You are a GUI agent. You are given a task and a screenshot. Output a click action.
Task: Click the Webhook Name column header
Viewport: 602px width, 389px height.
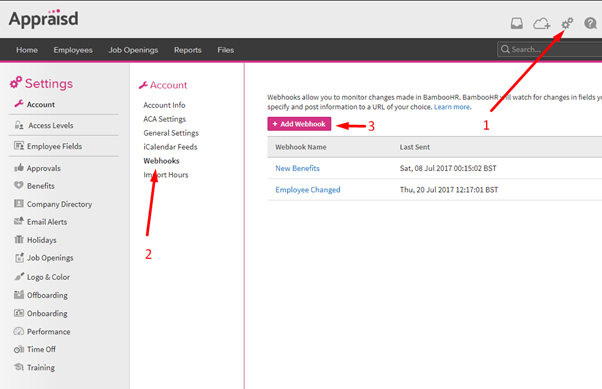[x=301, y=147]
